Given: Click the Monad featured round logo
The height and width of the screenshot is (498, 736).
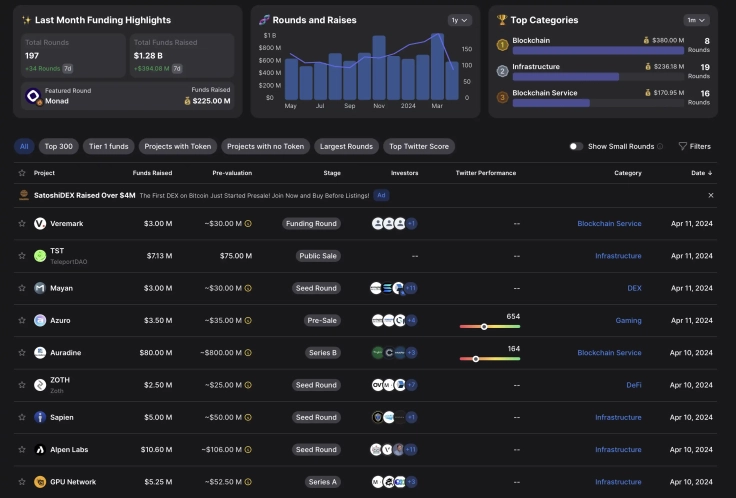Looking at the screenshot, I should tap(33, 96).
